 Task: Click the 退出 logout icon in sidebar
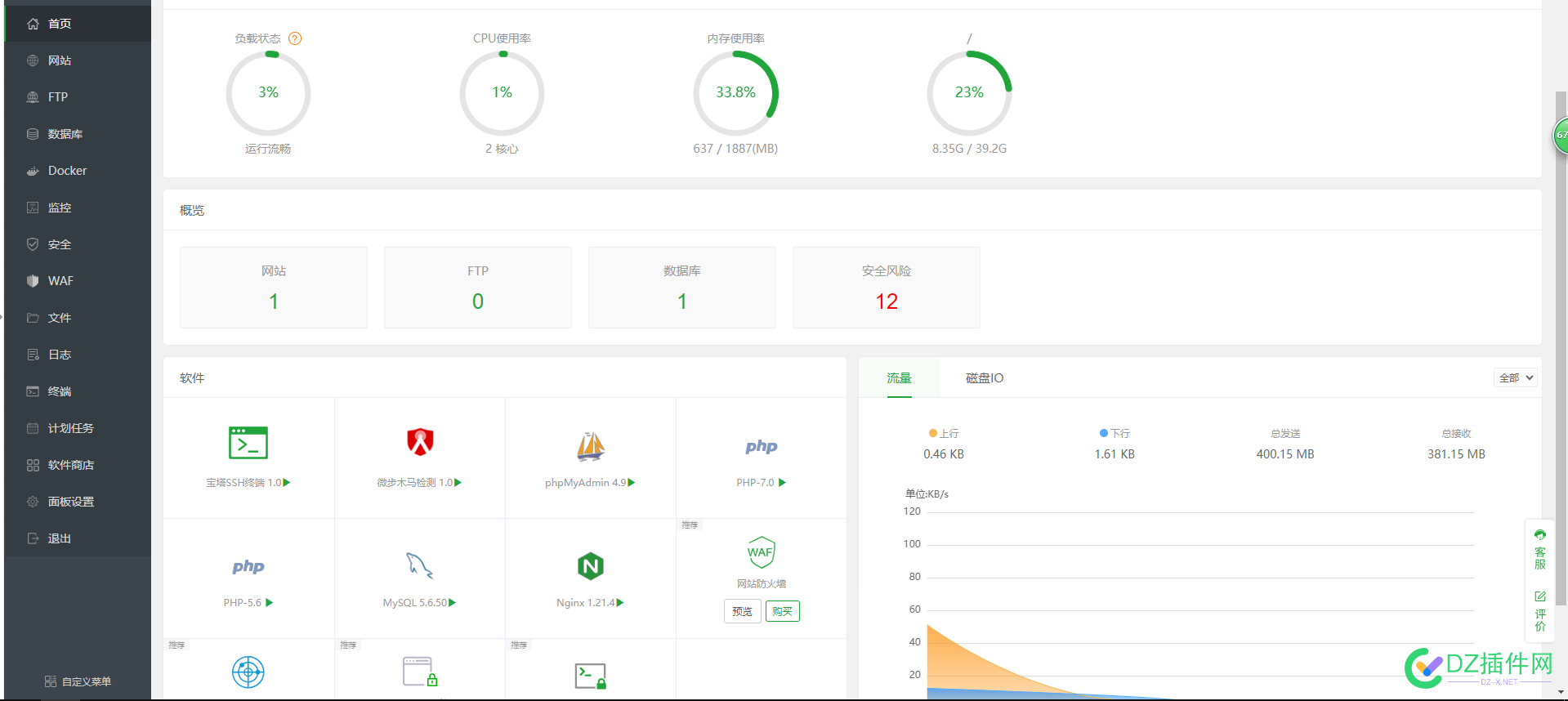coord(33,538)
